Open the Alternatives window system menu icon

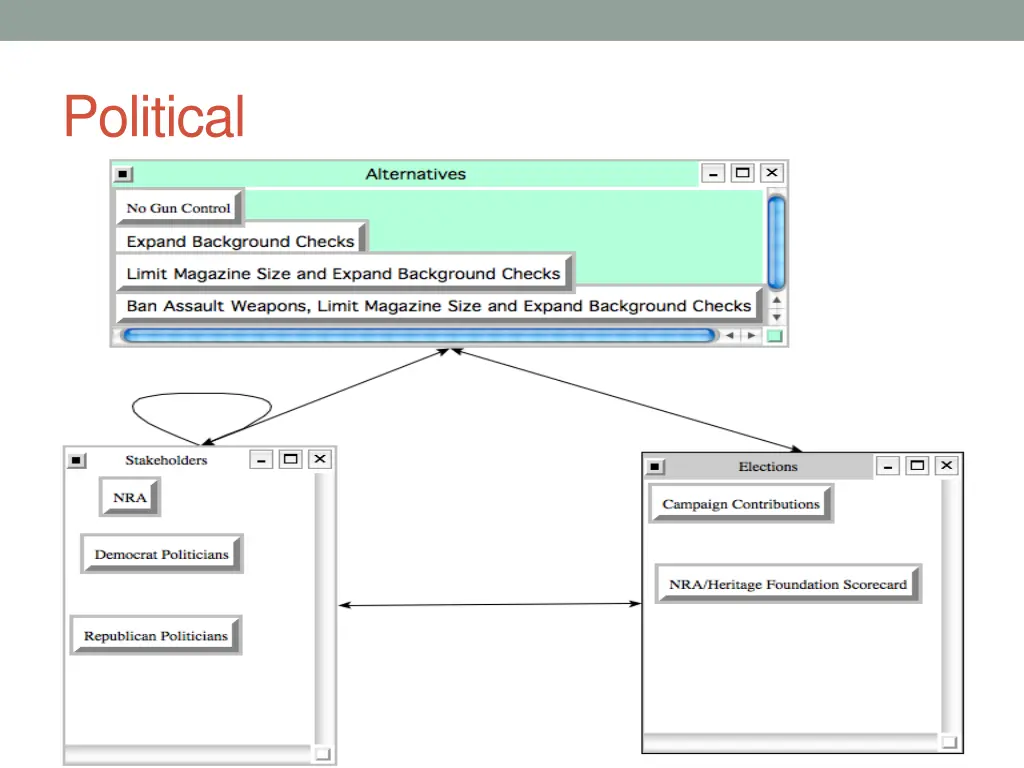pos(122,174)
